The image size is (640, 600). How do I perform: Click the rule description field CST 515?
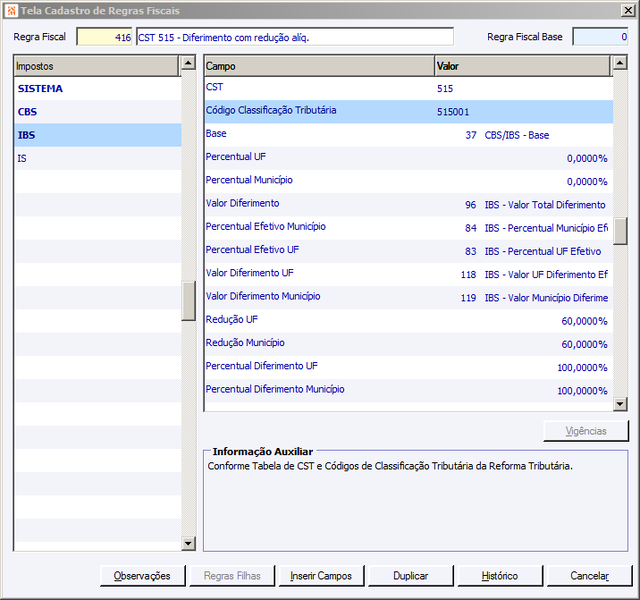point(295,37)
